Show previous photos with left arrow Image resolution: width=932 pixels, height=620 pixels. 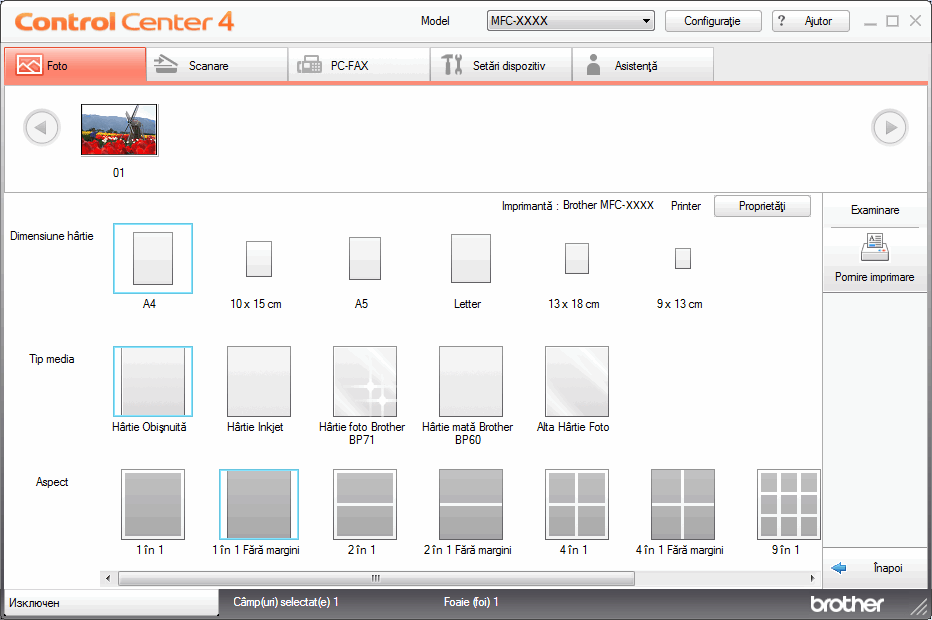[x=42, y=127]
